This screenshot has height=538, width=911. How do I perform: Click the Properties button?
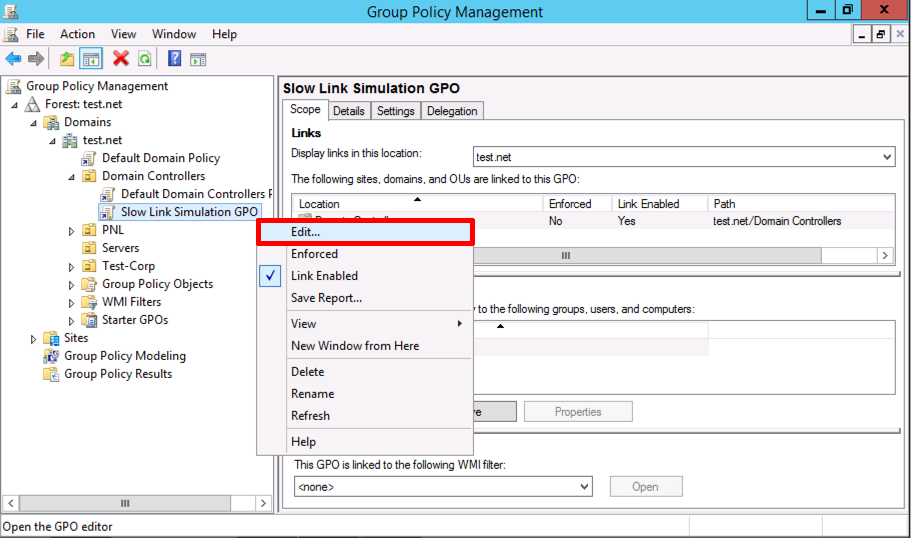pyautogui.click(x=578, y=412)
